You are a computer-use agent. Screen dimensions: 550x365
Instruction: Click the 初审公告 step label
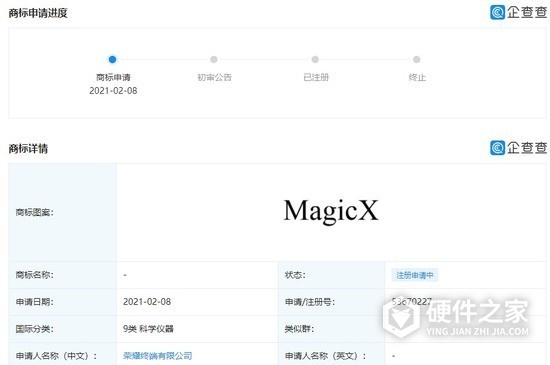tap(214, 77)
